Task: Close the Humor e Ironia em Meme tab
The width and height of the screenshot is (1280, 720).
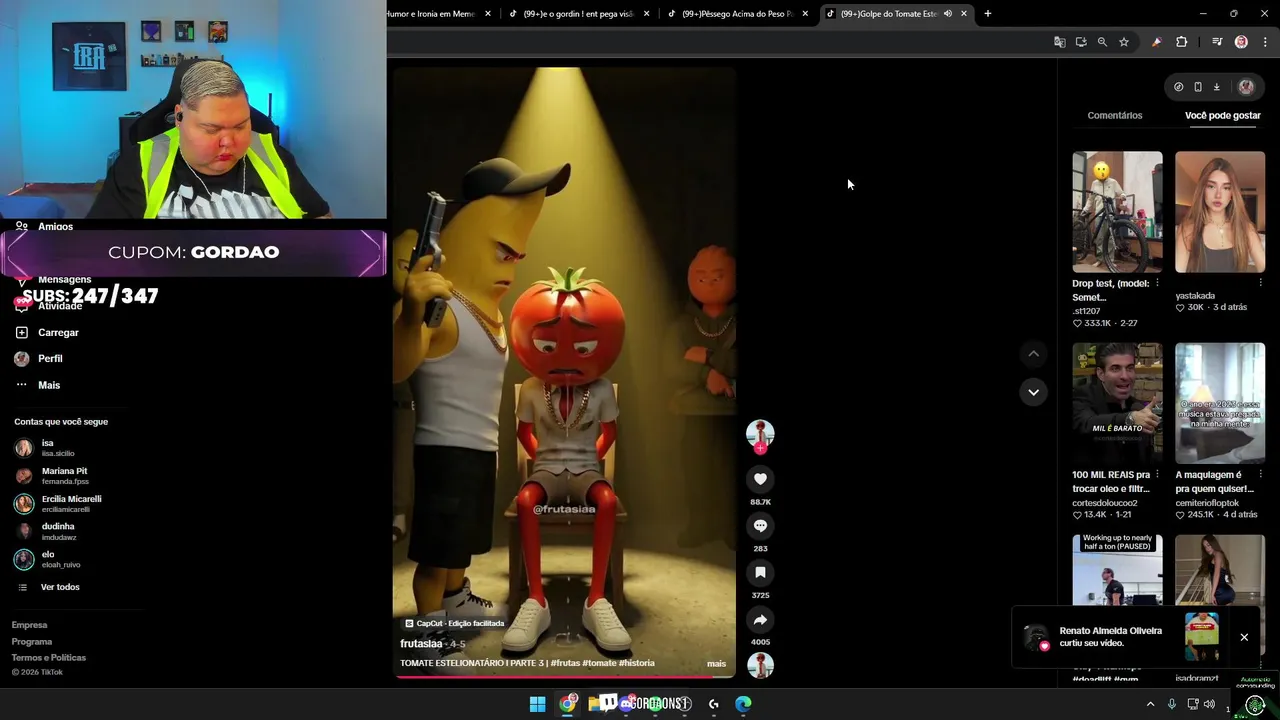Action: [488, 14]
